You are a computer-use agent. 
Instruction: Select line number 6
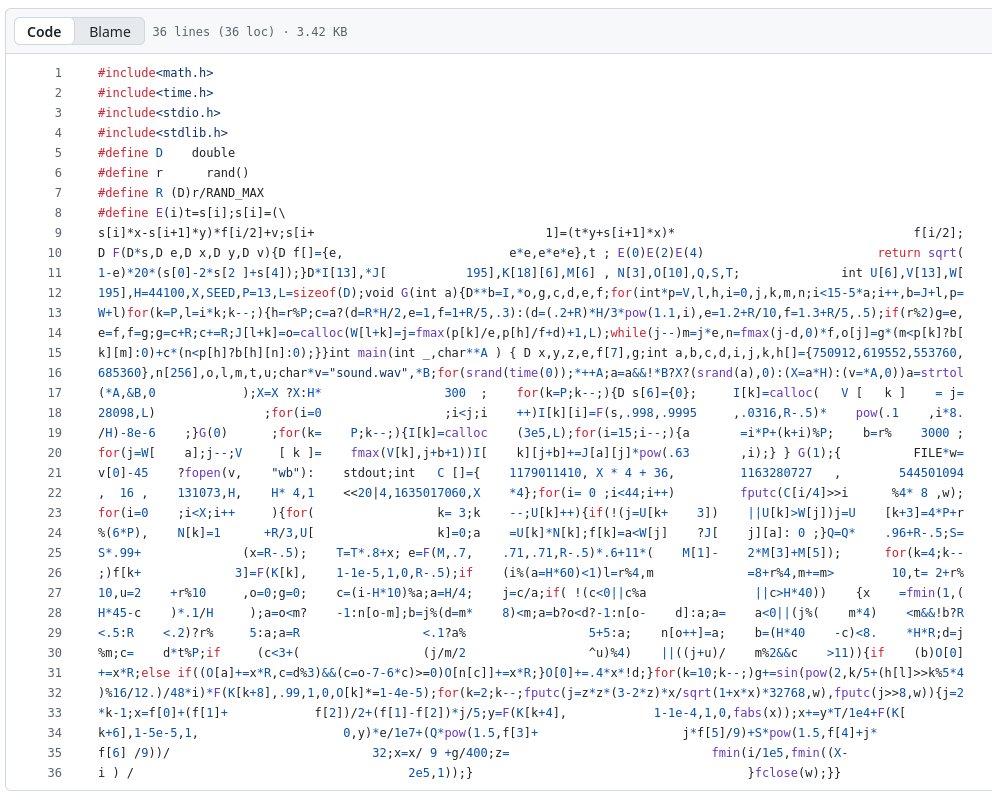(x=58, y=173)
